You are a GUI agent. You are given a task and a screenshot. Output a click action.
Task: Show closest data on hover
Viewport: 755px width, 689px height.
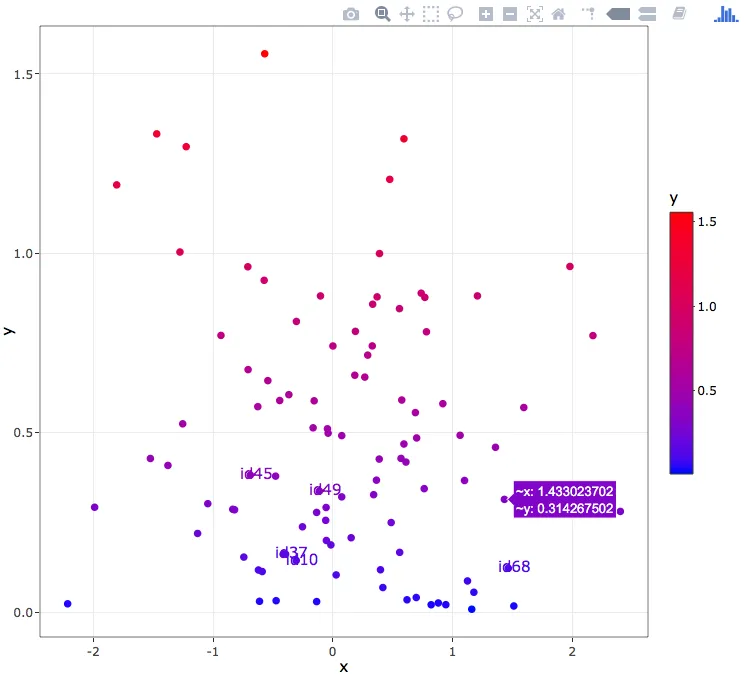point(618,14)
